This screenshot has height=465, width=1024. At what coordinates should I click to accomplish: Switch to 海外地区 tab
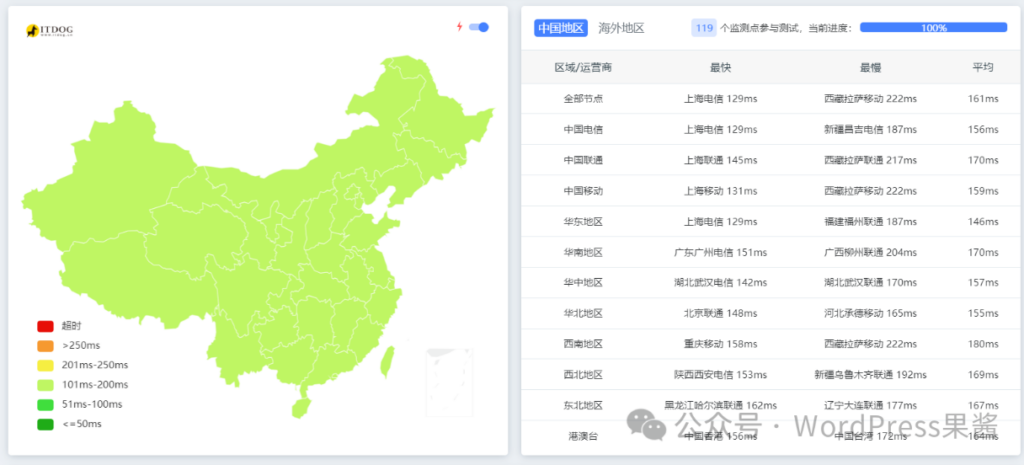(621, 28)
